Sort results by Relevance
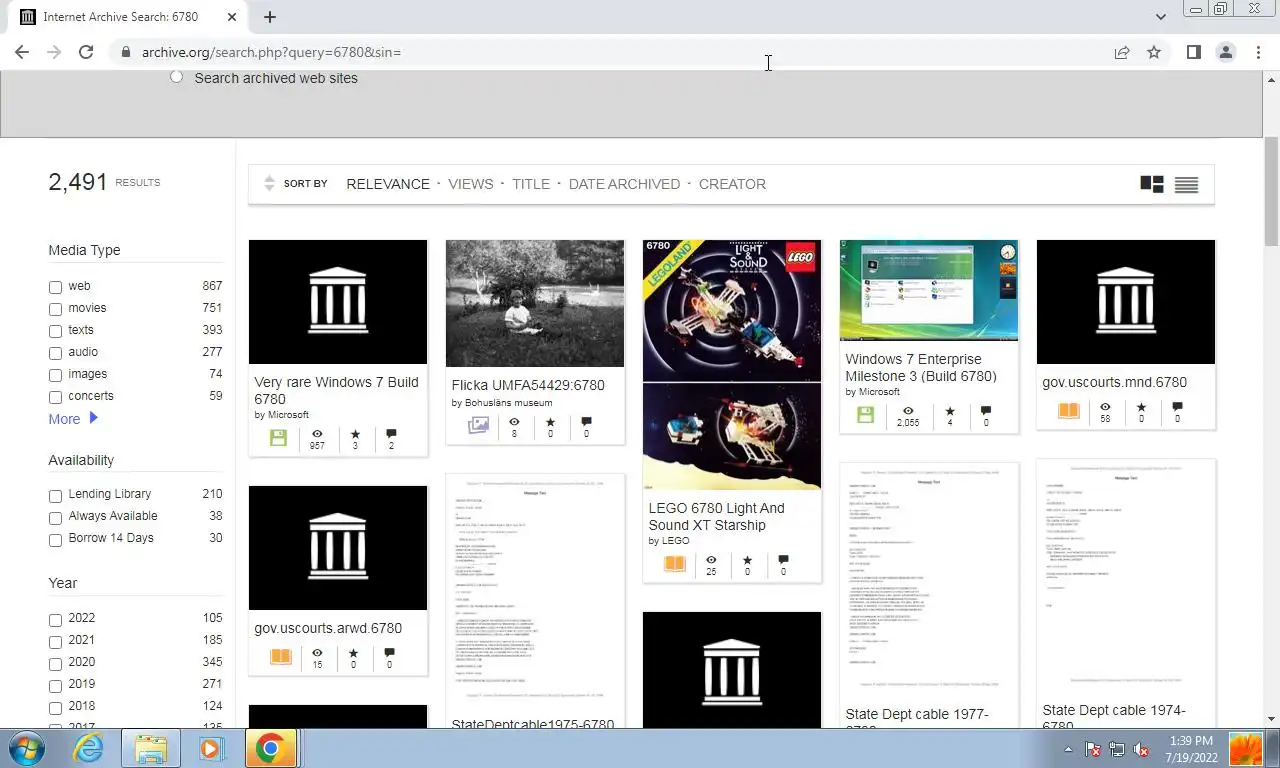The height and width of the screenshot is (768, 1280). [x=388, y=184]
